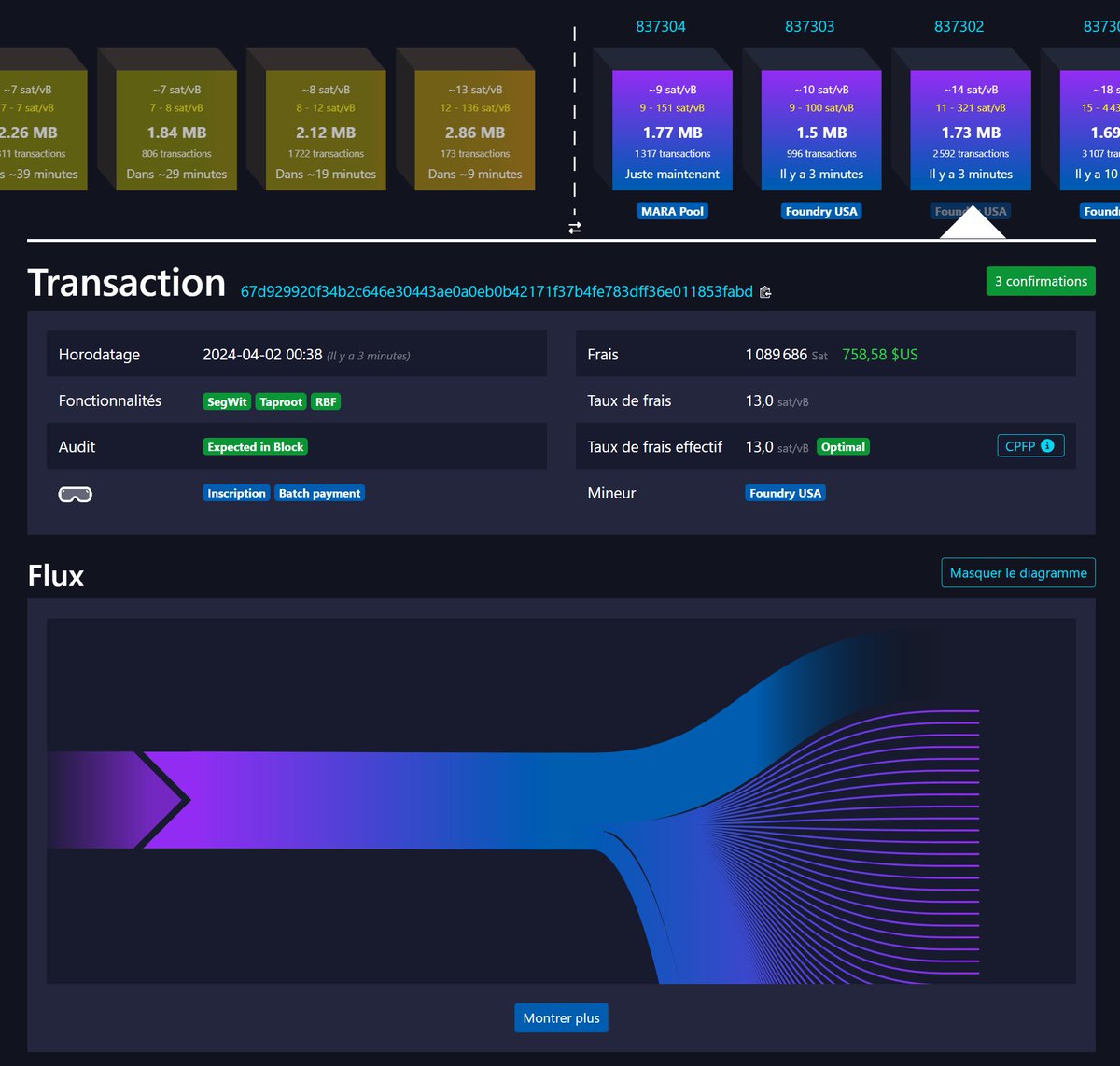This screenshot has width=1120, height=1066.
Task: Click the fee amount 1 089 686 Sat
Action: click(787, 355)
